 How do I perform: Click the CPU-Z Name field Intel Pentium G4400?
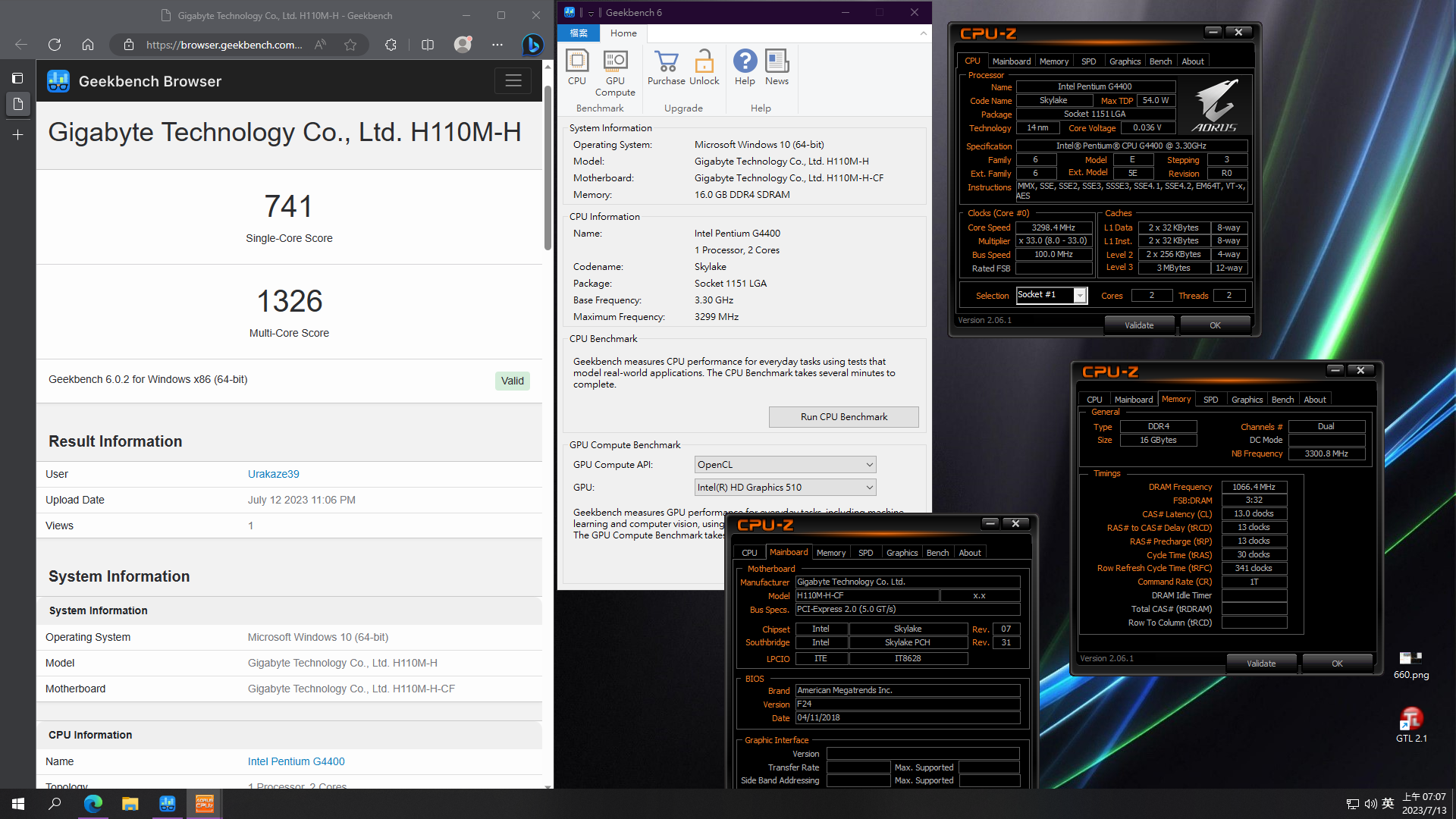1095,86
